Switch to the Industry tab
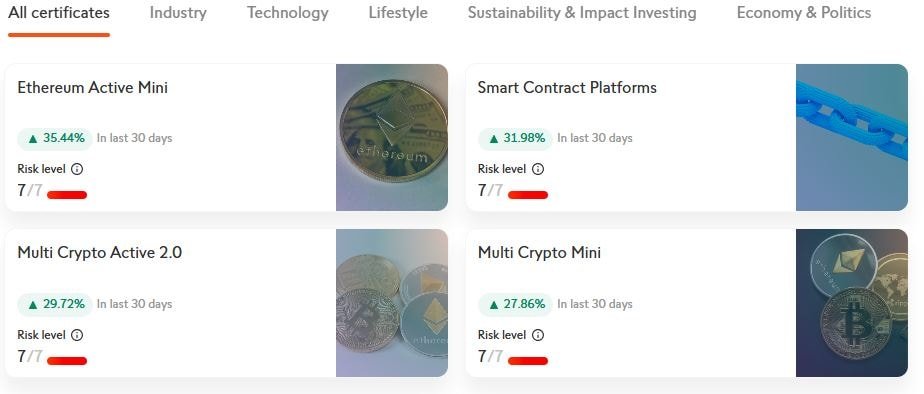The image size is (924, 394). [178, 13]
